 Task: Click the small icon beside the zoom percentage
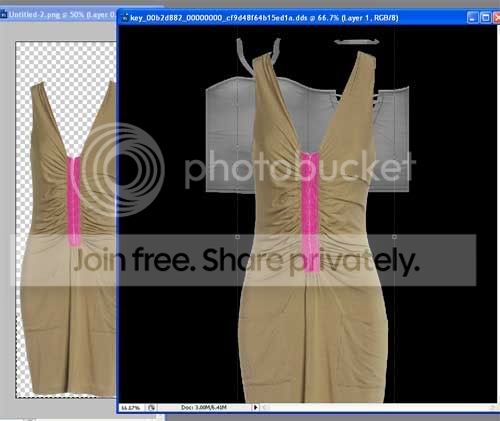(x=151, y=407)
